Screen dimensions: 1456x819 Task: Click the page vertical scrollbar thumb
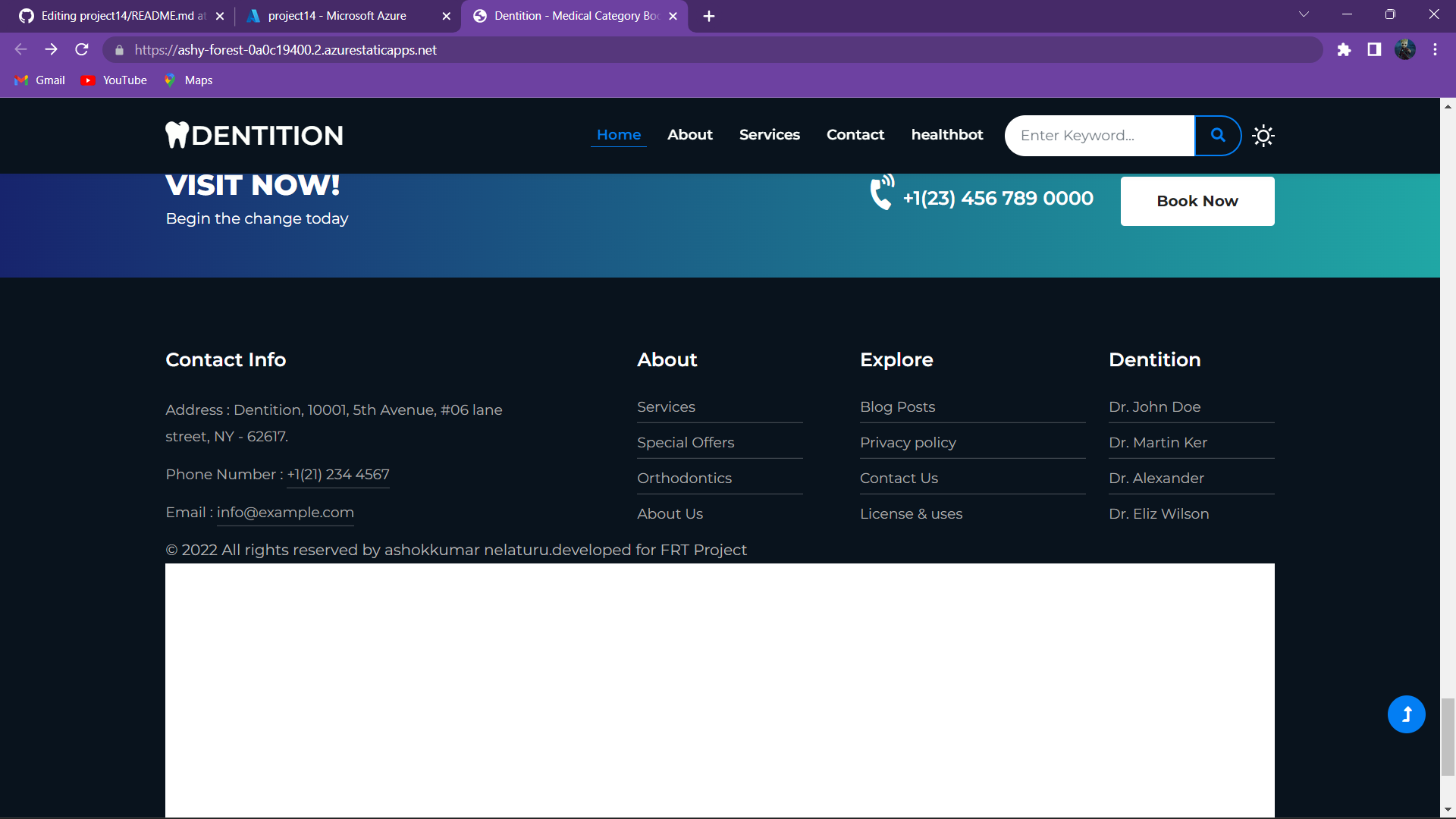click(1448, 737)
